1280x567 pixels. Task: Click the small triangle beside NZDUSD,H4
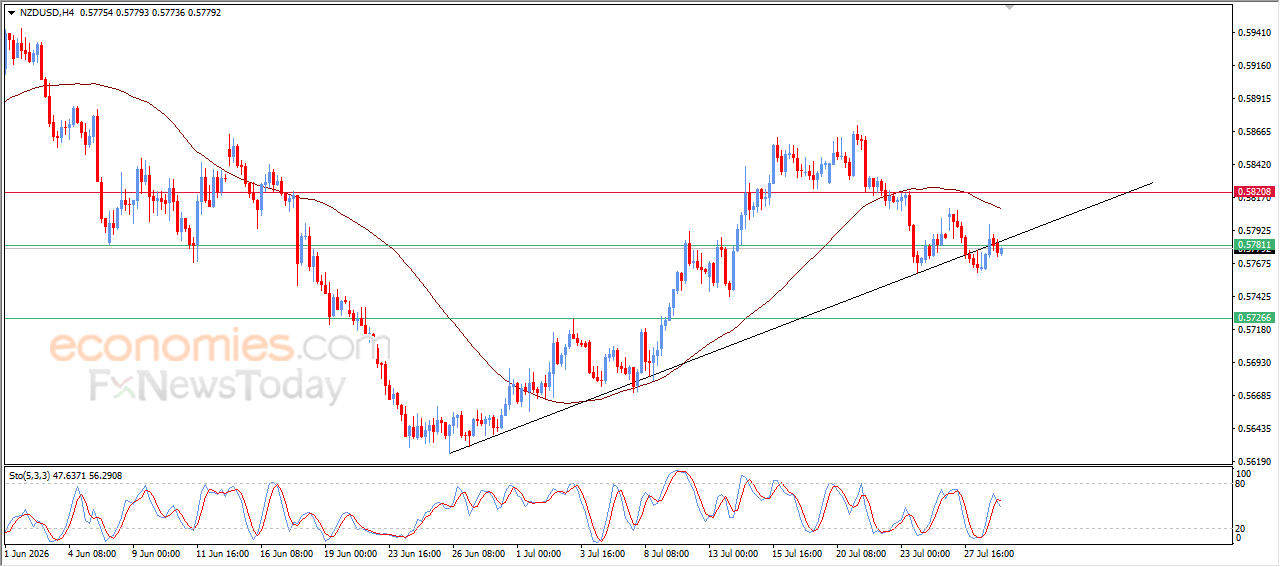[x=12, y=13]
